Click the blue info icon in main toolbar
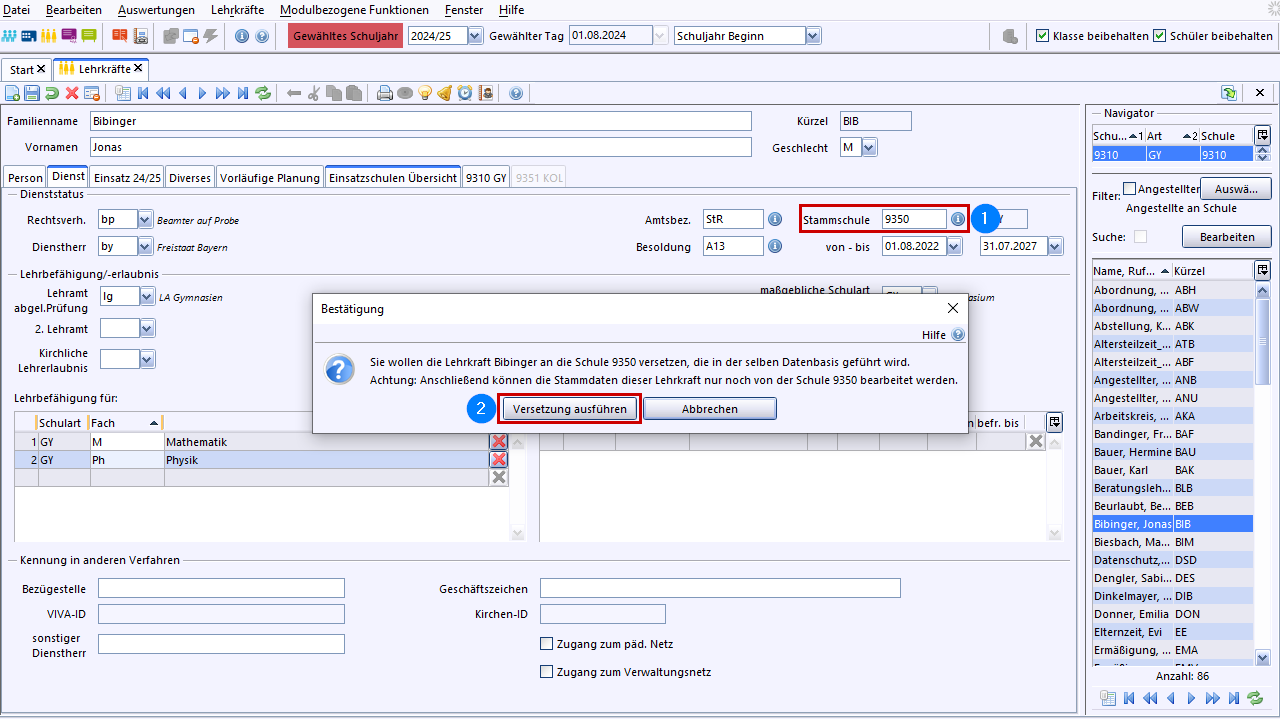The image size is (1280, 720). 242,36
